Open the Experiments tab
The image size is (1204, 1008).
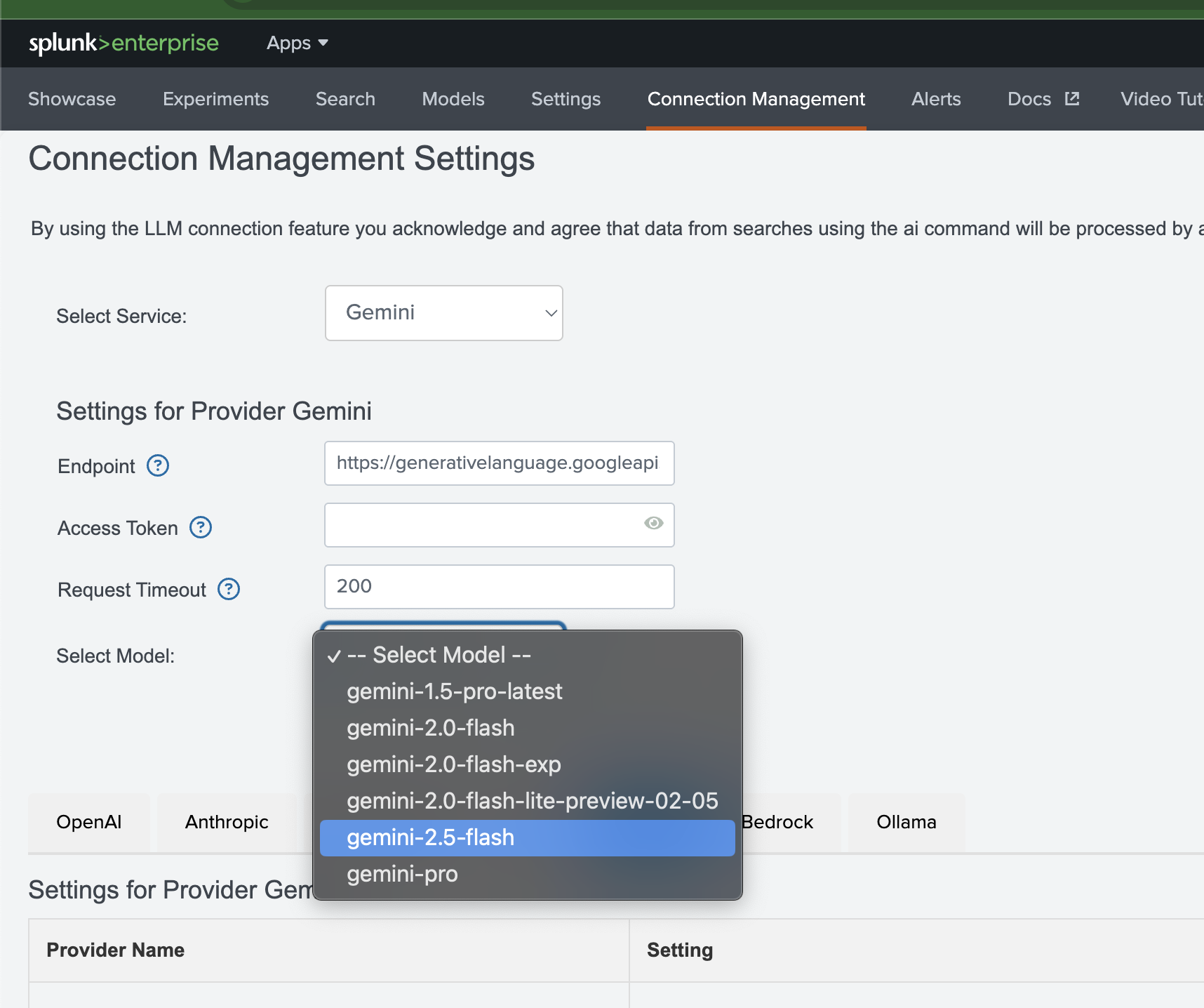(x=215, y=99)
